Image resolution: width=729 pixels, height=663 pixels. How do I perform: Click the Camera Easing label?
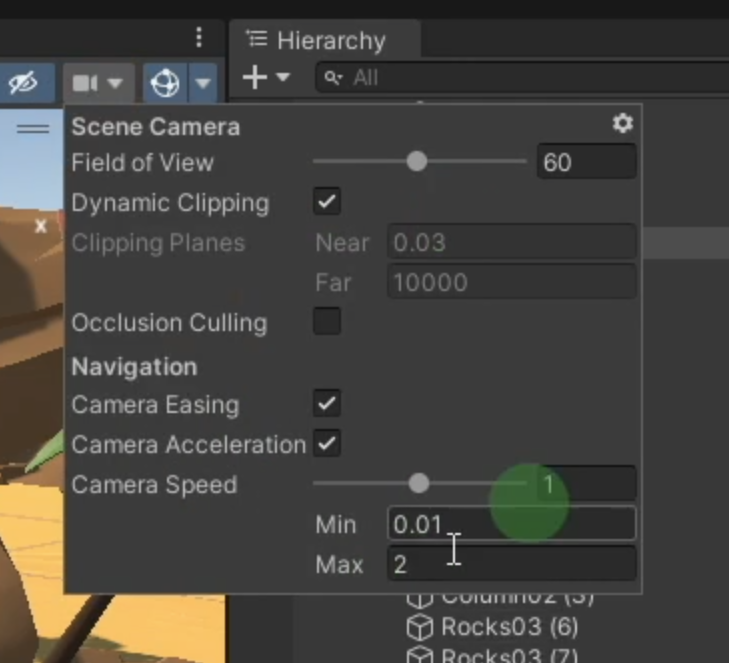155,405
